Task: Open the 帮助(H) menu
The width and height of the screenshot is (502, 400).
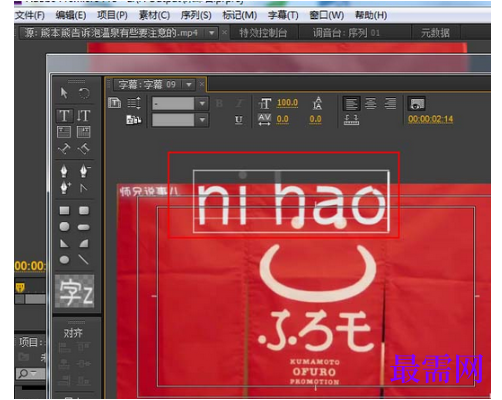Action: click(371, 15)
